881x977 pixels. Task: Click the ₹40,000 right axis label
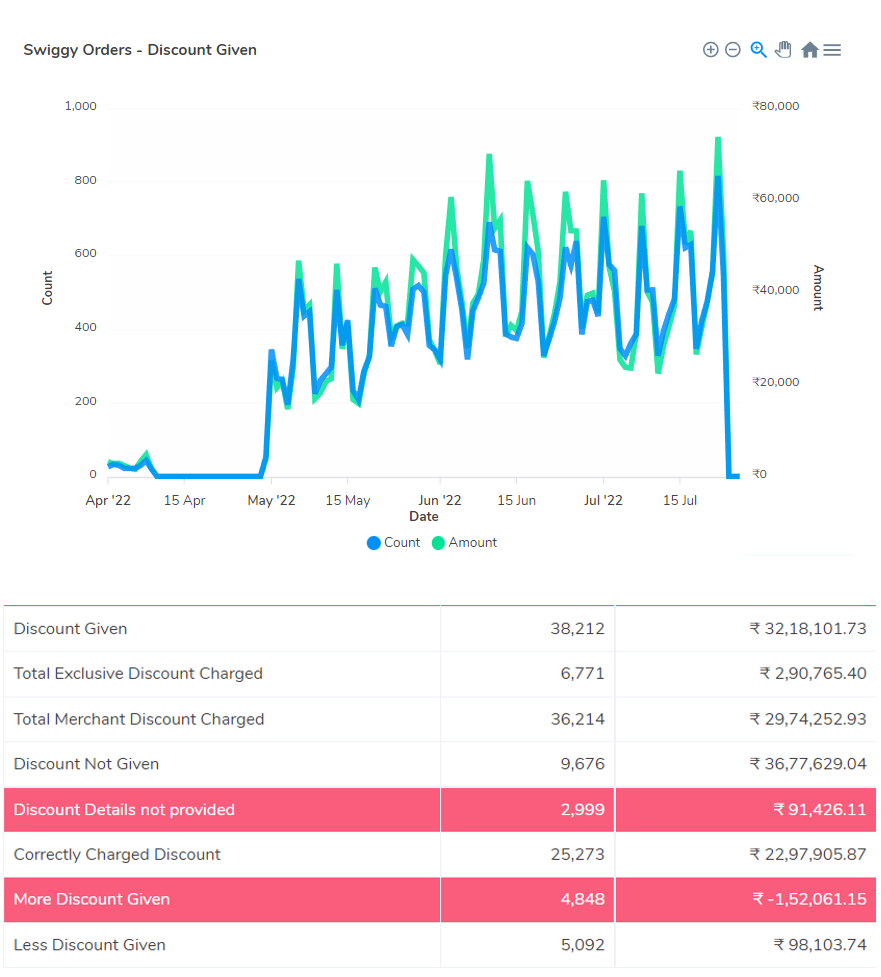pos(776,290)
